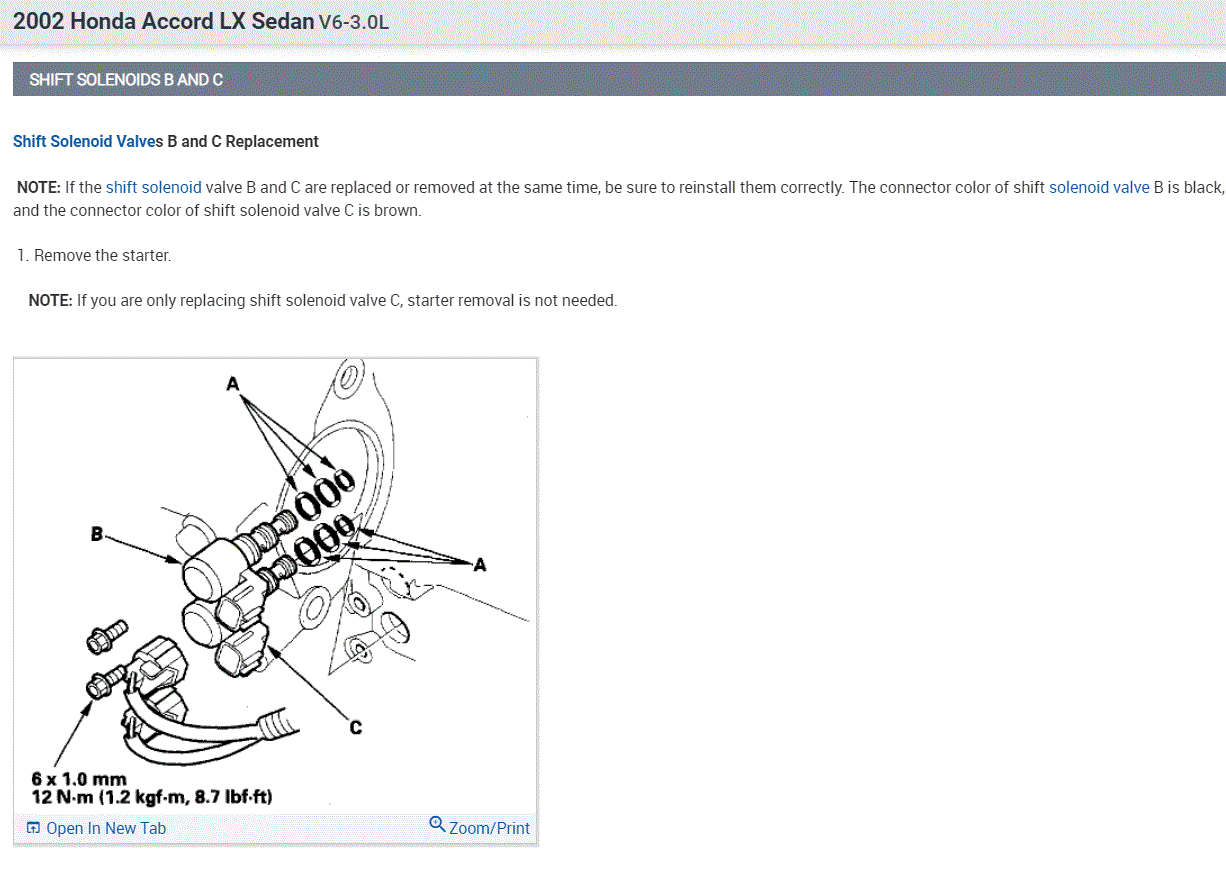
Task: Click the text 'connector color of shift solenoid valve C is brown'
Action: tap(244, 211)
